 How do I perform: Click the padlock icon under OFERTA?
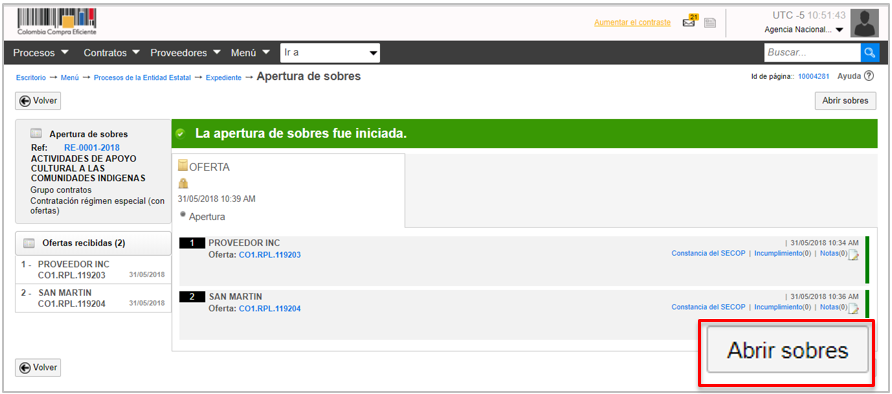tap(183, 183)
